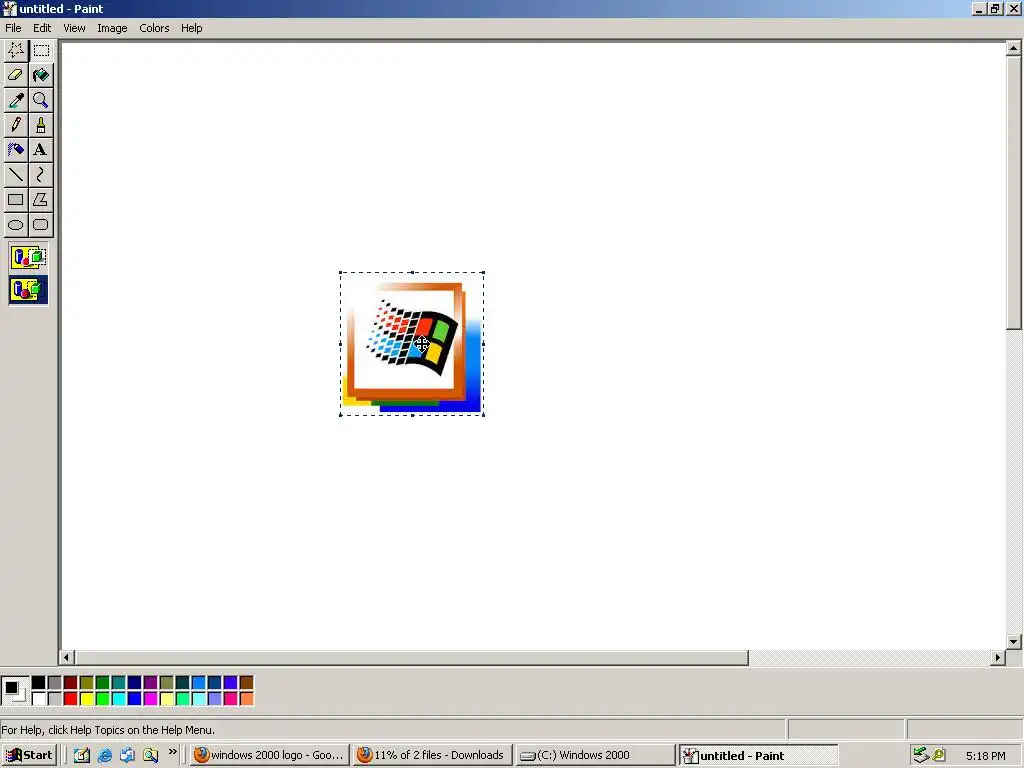Click the Paint application title bar icon
This screenshot has width=1024, height=768.
pyautogui.click(x=9, y=8)
